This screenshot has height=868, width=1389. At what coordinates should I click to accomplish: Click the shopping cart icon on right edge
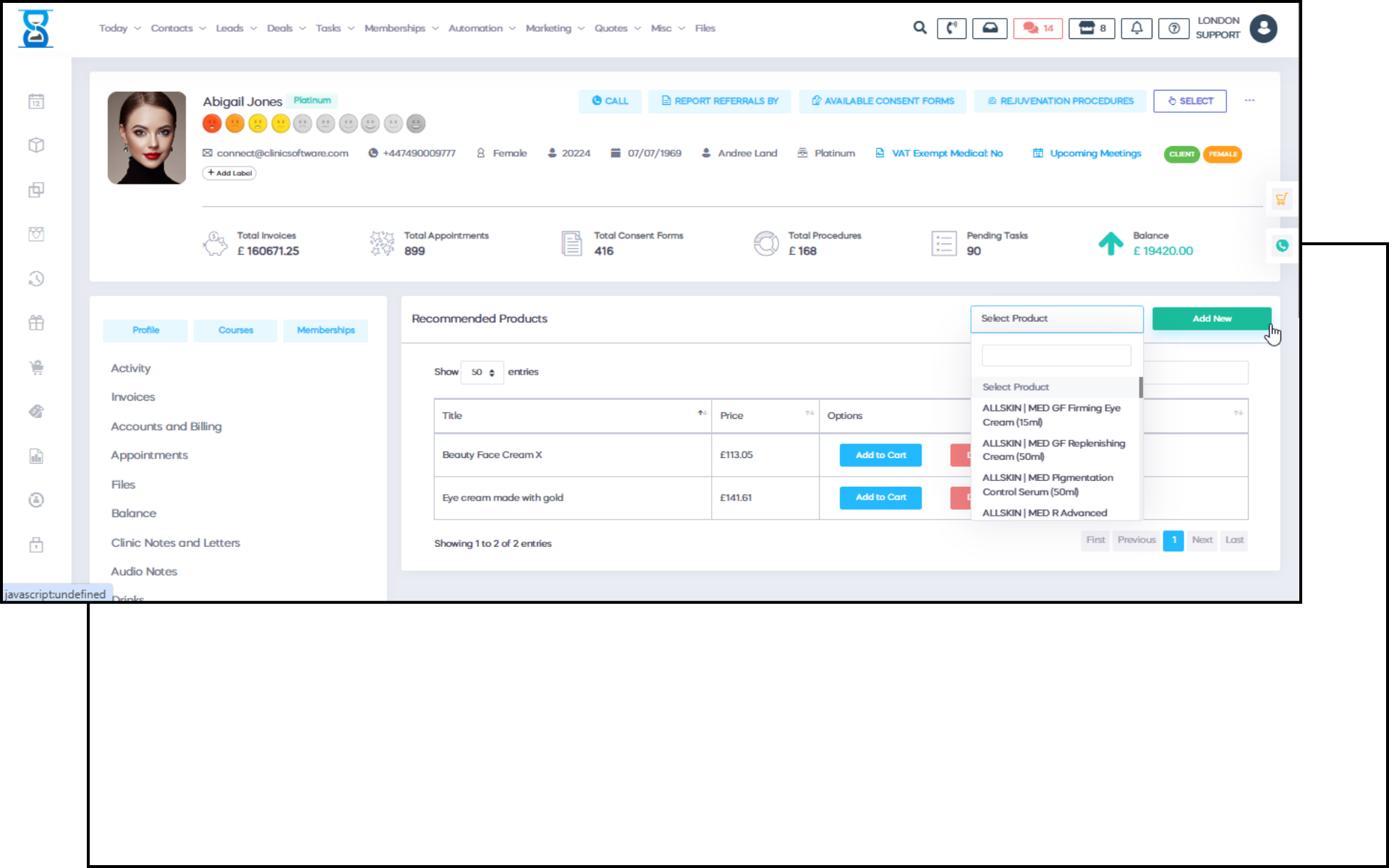coord(1281,199)
